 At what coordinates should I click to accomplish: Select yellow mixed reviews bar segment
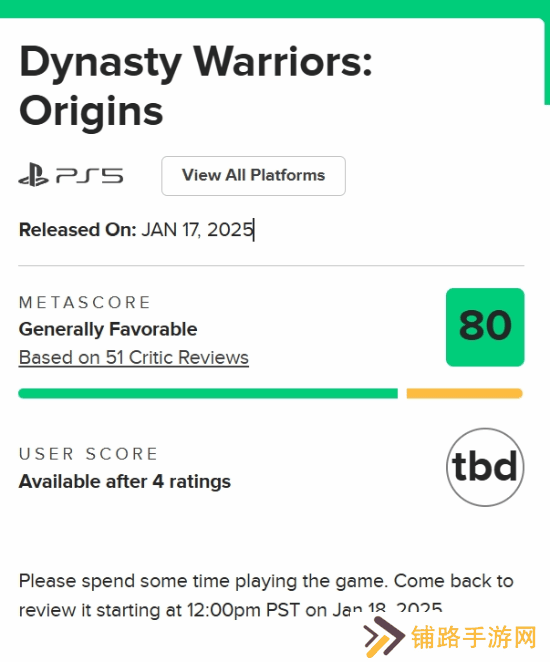[x=464, y=393]
